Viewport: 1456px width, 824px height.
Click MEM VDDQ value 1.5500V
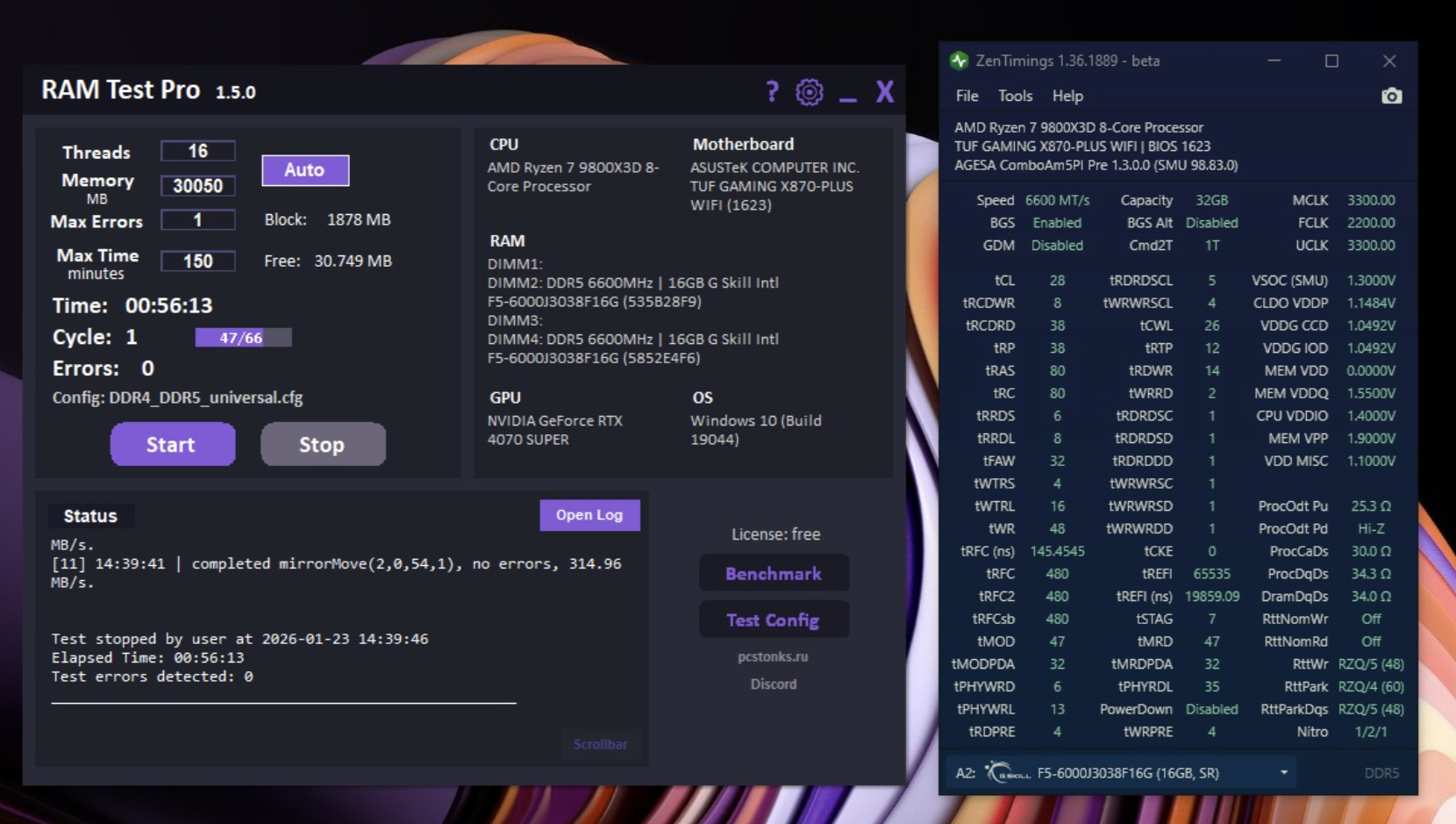(x=1371, y=393)
